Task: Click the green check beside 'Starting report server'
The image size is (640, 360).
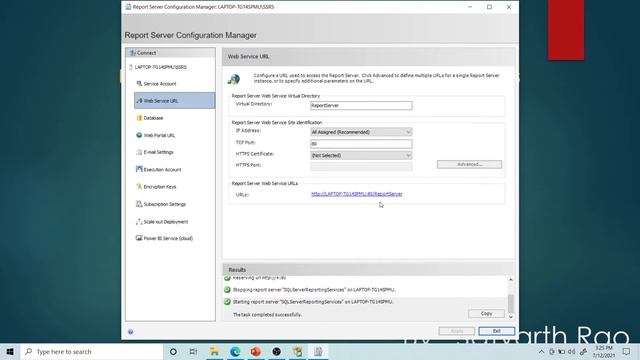Action: click(x=227, y=302)
